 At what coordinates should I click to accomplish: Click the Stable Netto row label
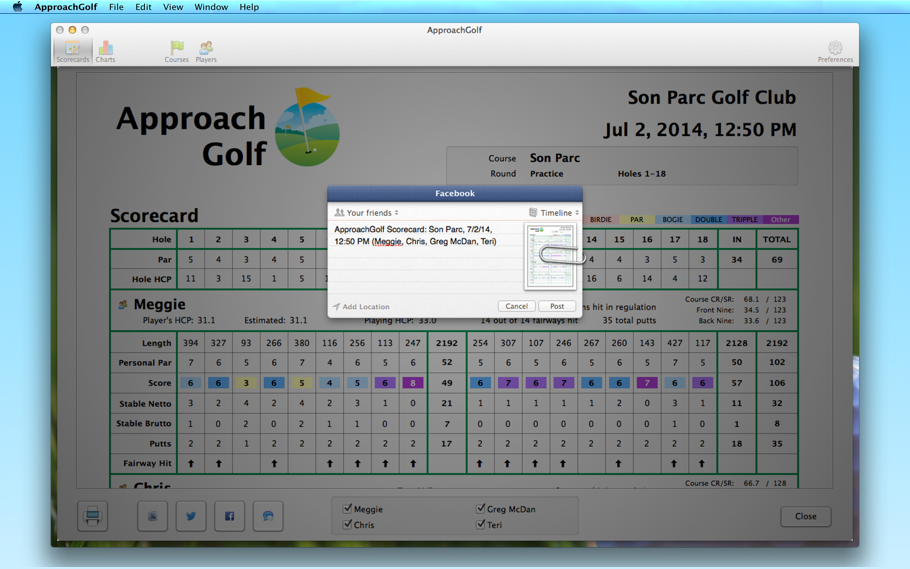click(145, 404)
